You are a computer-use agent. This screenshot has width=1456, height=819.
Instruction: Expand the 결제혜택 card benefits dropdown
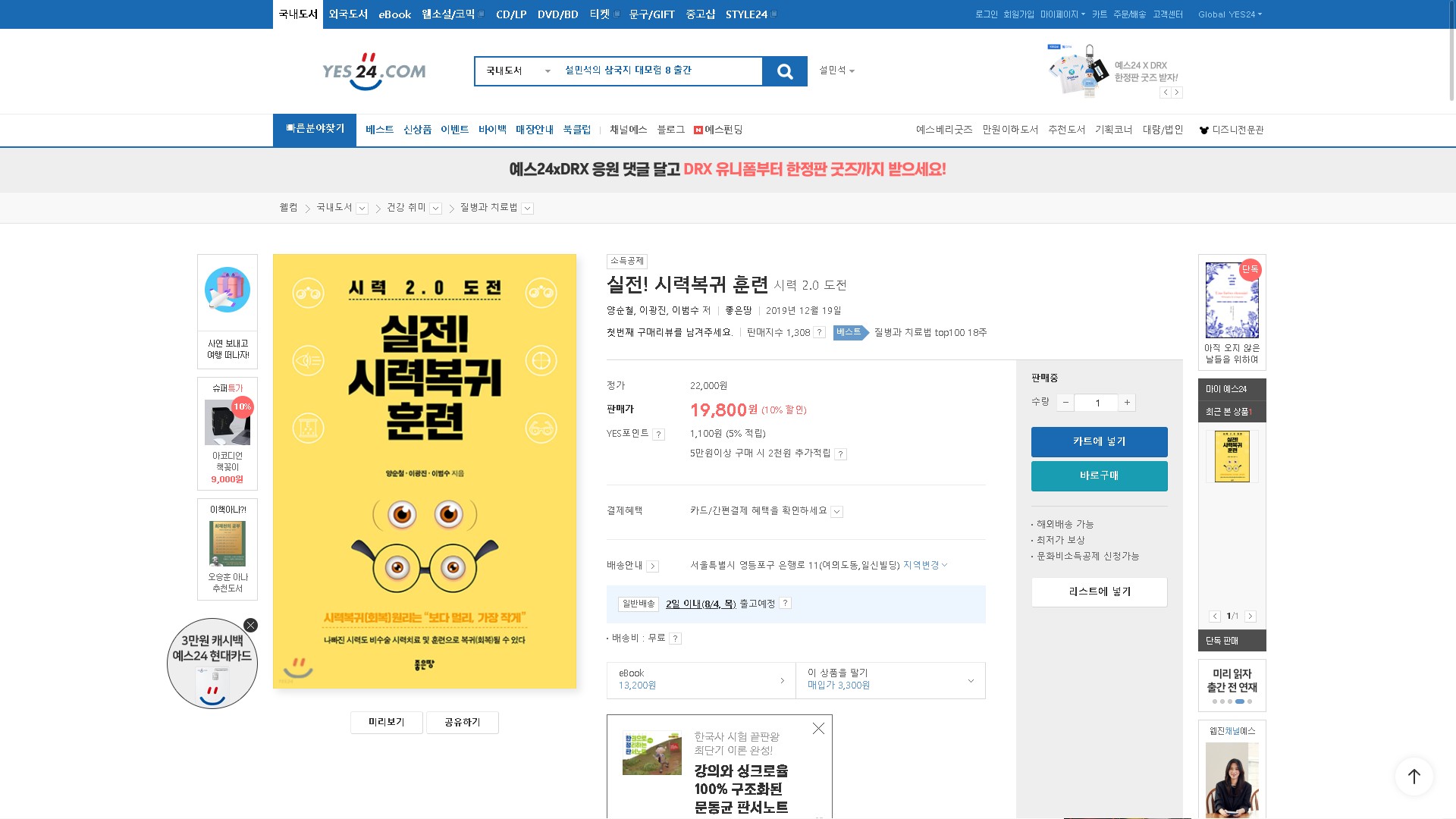pyautogui.click(x=836, y=512)
